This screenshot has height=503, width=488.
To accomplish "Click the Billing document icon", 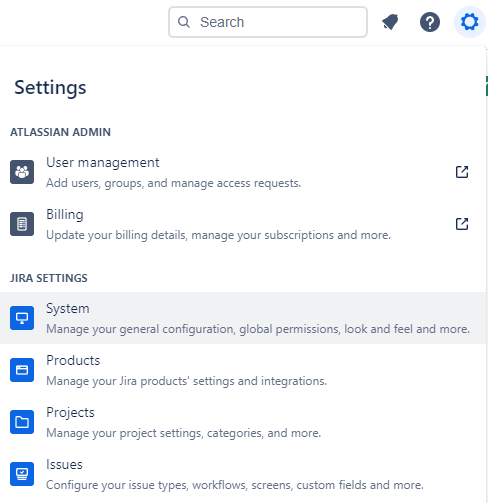I will tap(22, 224).
